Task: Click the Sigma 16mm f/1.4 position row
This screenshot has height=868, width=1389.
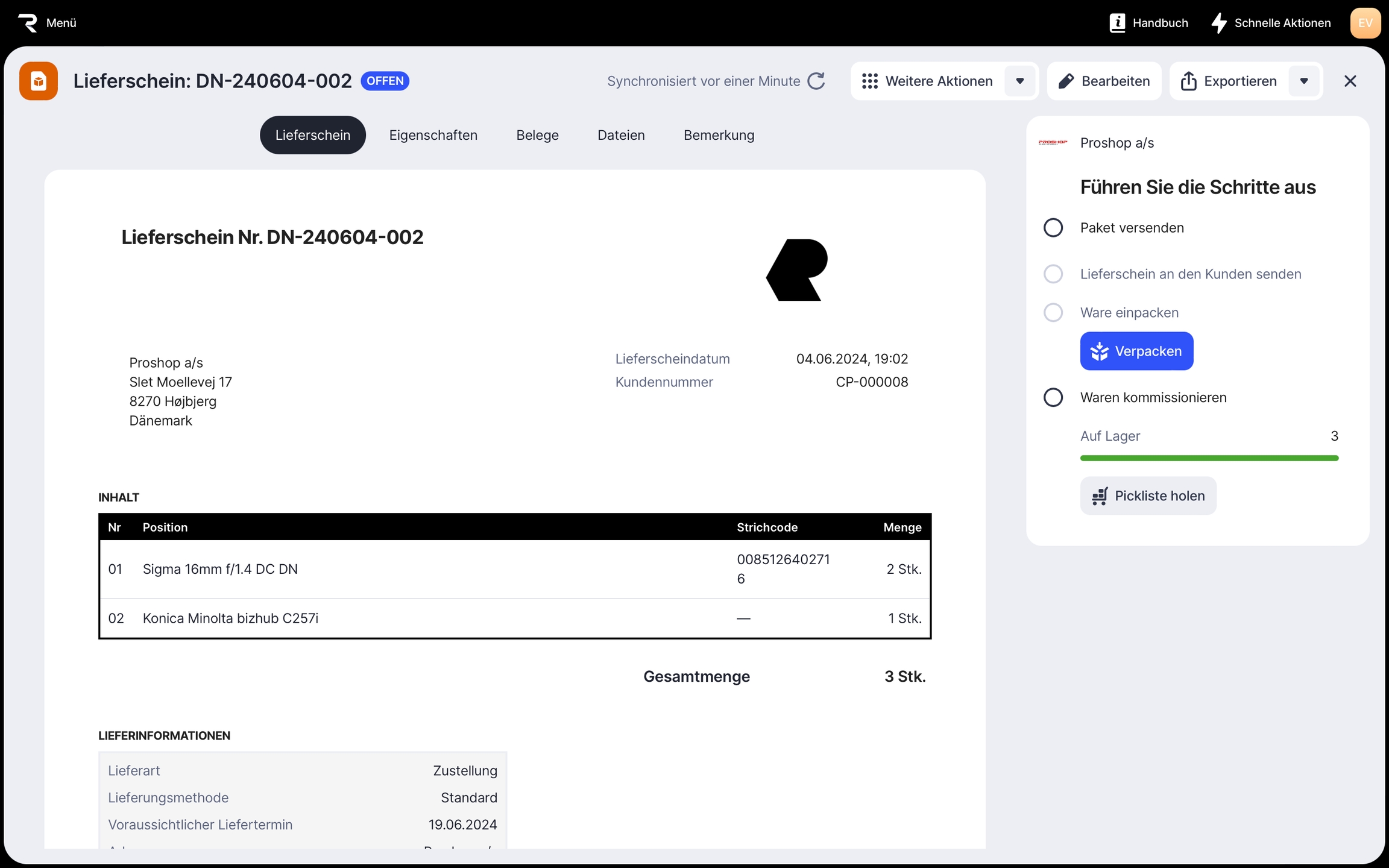Action: pos(220,569)
